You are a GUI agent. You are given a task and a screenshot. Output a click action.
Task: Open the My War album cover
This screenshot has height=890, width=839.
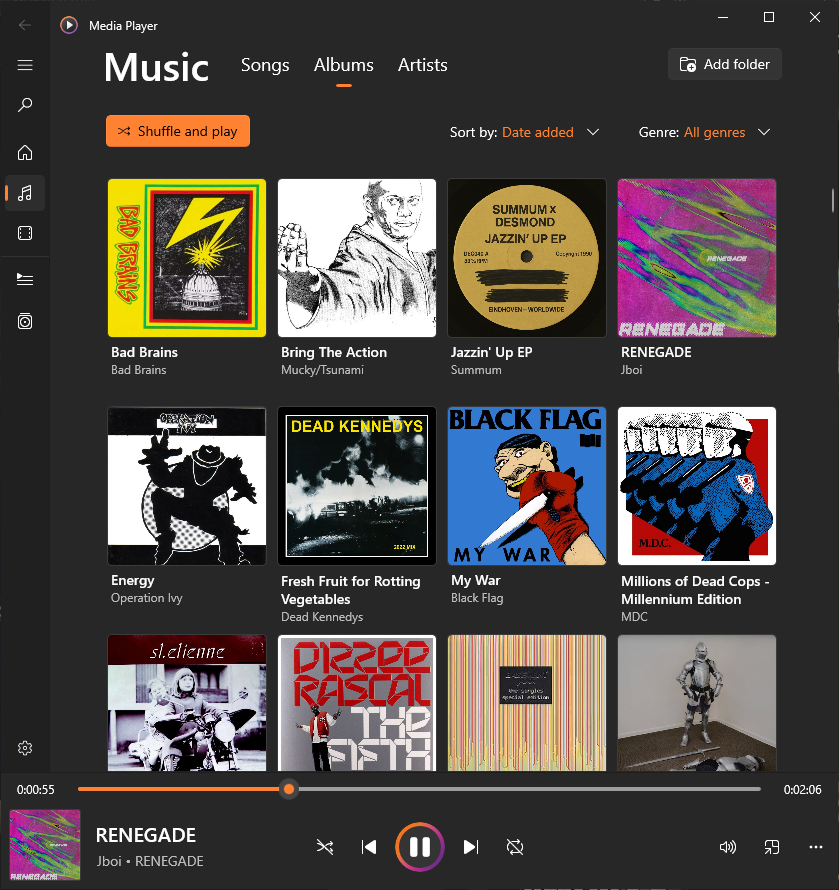(527, 486)
